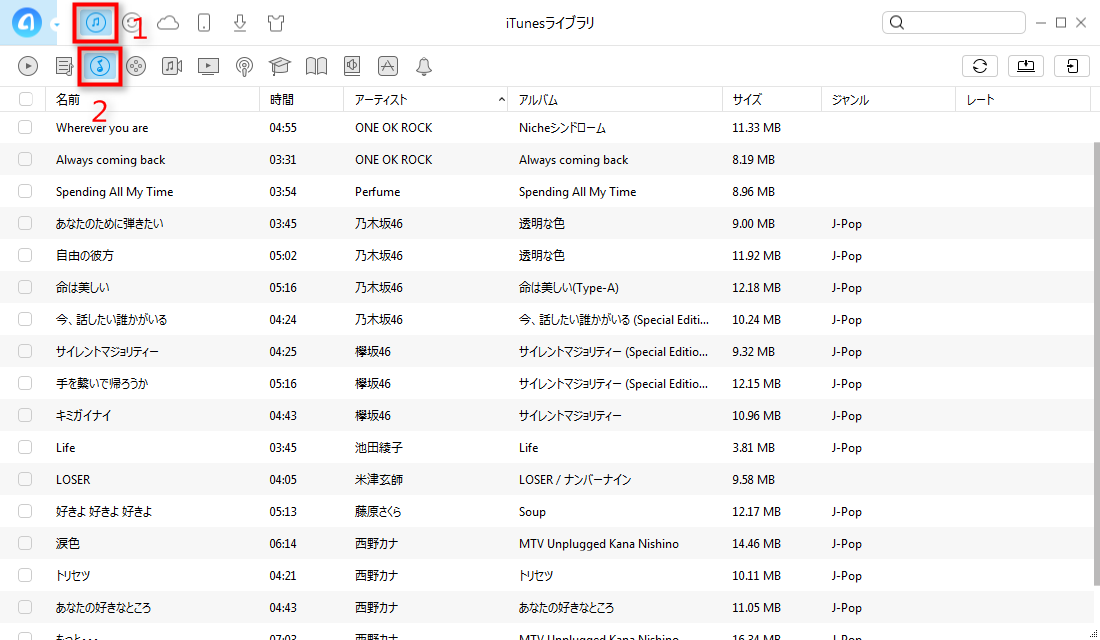Viewport: 1100px width, 640px height.
Task: Select the iTunes U graduation cap icon
Action: [279, 66]
